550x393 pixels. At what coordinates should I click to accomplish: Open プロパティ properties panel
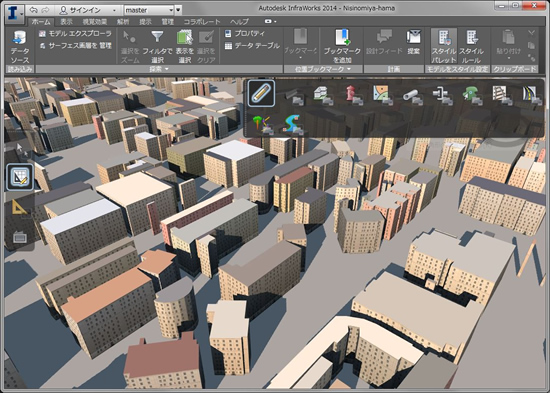point(245,34)
